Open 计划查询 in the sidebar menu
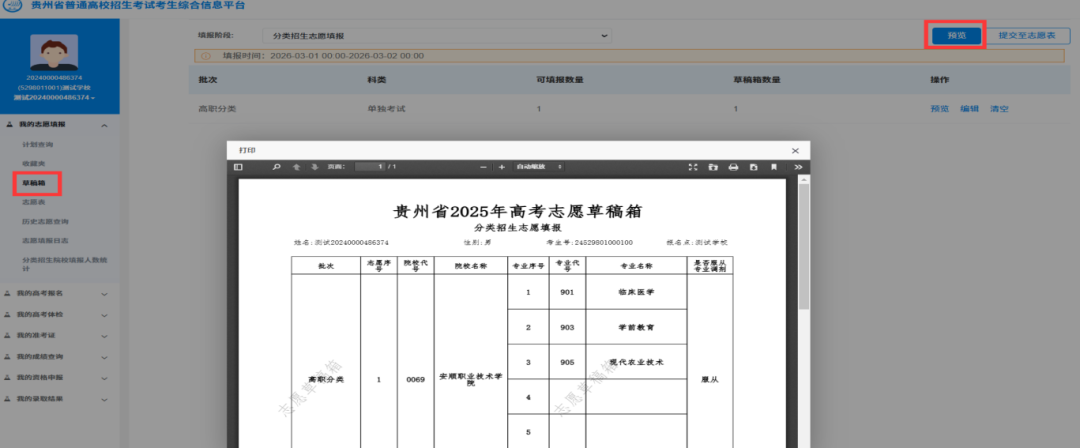This screenshot has height=448, width=1080. 37,145
